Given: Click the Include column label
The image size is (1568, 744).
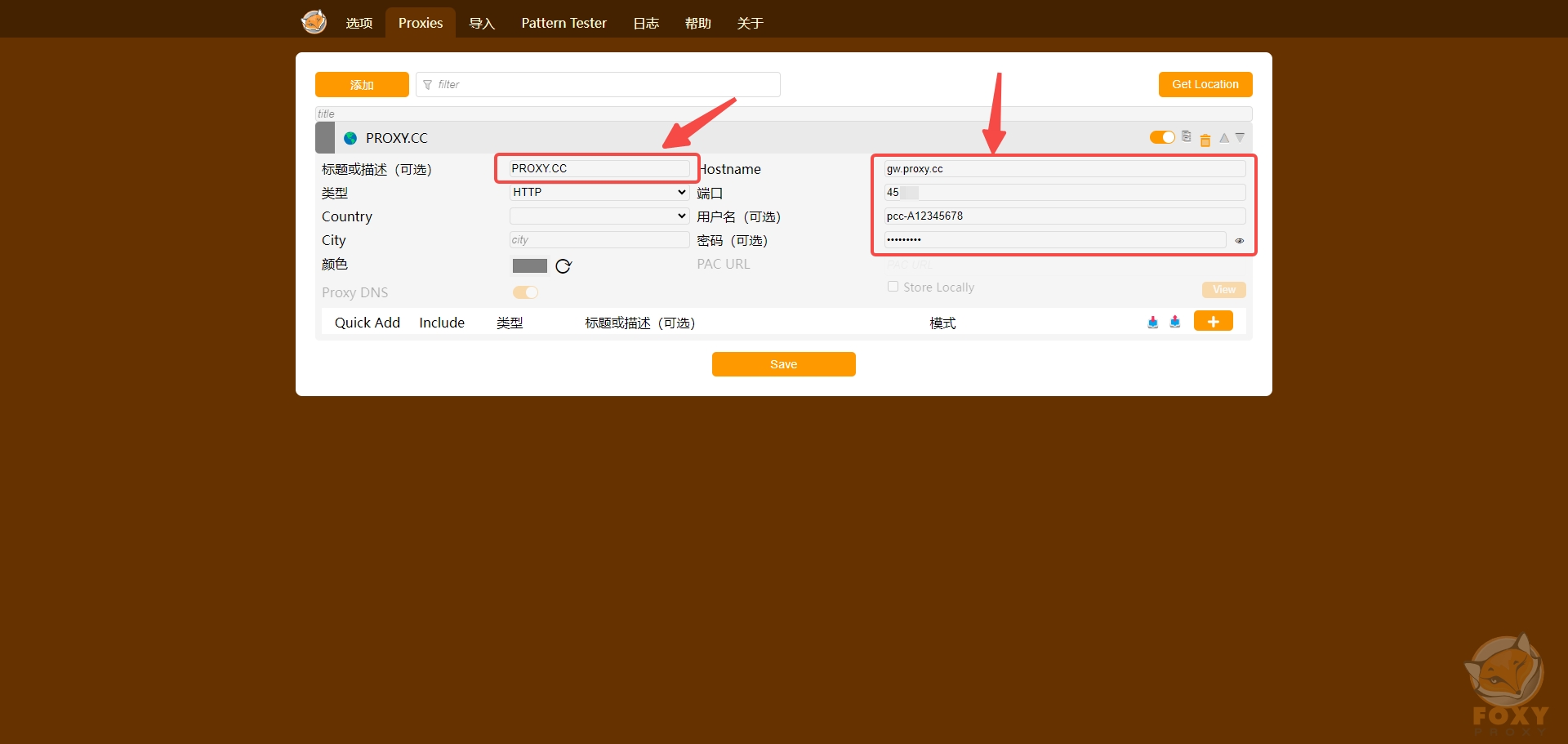Looking at the screenshot, I should (x=442, y=323).
